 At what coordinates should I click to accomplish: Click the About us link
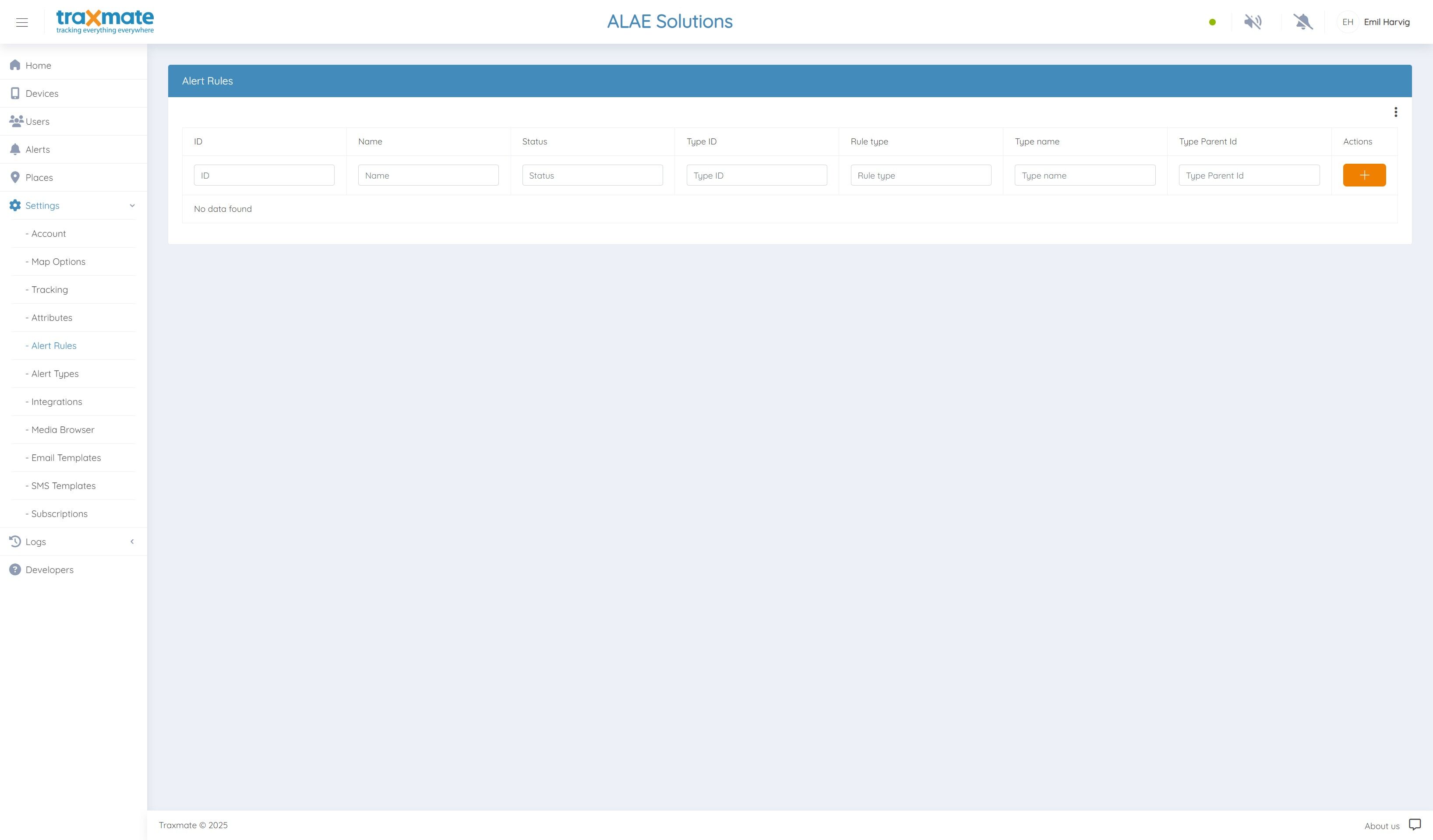1382,826
